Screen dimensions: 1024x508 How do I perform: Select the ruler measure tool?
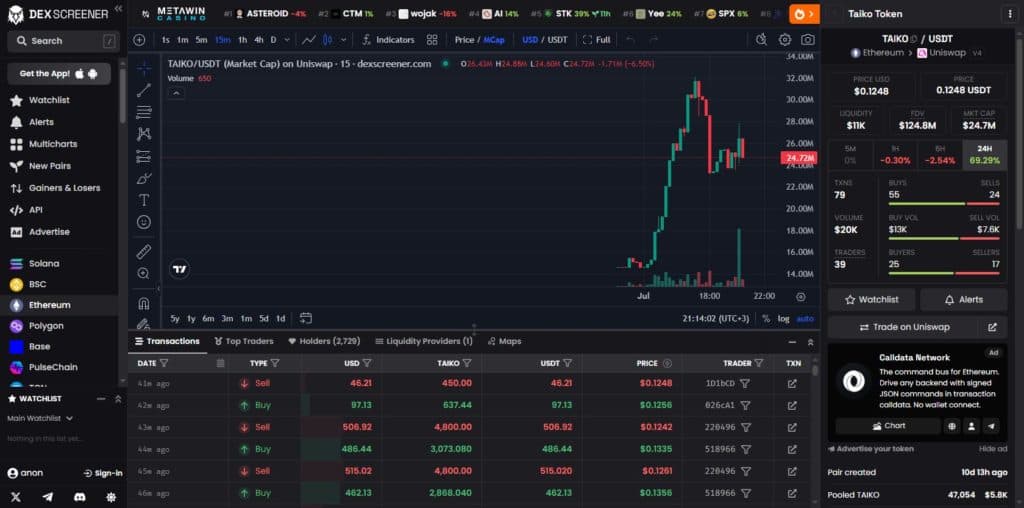pos(144,251)
